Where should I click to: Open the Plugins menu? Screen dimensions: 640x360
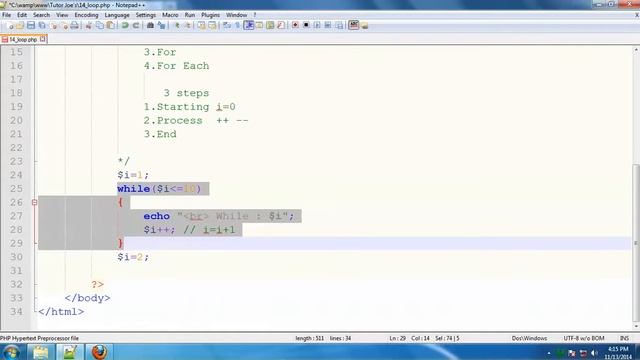[210, 15]
